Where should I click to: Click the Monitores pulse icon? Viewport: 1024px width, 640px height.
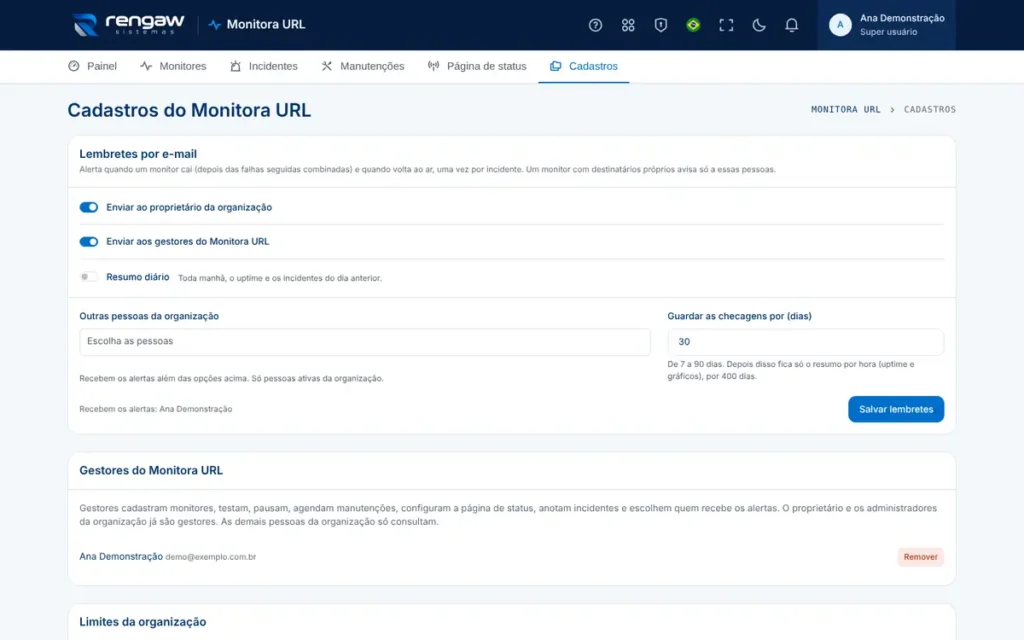tap(146, 66)
